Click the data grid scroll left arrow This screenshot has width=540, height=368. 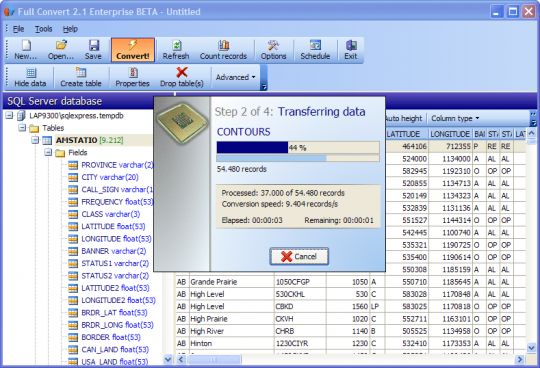[180, 360]
